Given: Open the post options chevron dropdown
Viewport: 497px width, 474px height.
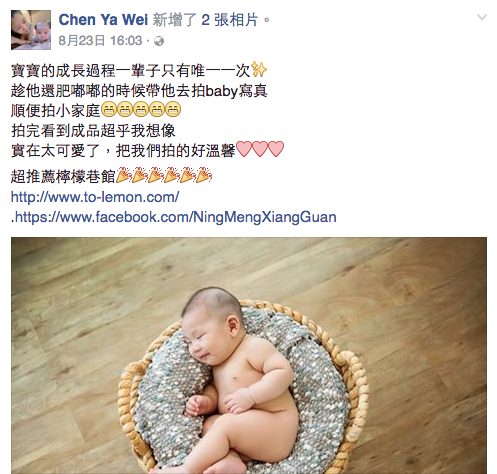Looking at the screenshot, I should (x=482, y=17).
